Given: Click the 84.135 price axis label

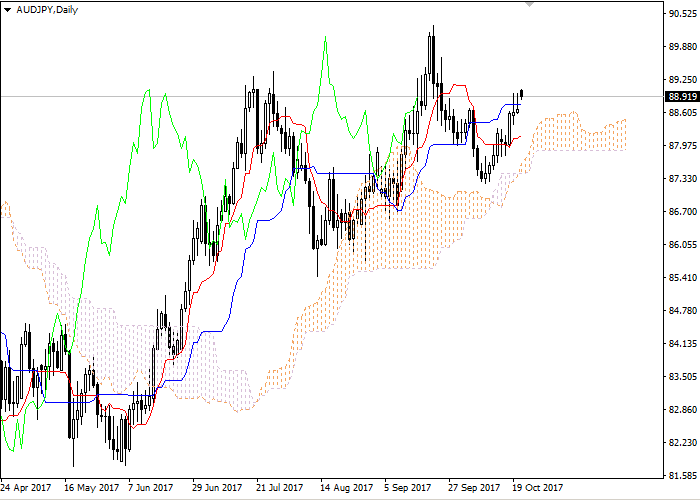Looking at the screenshot, I should pos(683,344).
